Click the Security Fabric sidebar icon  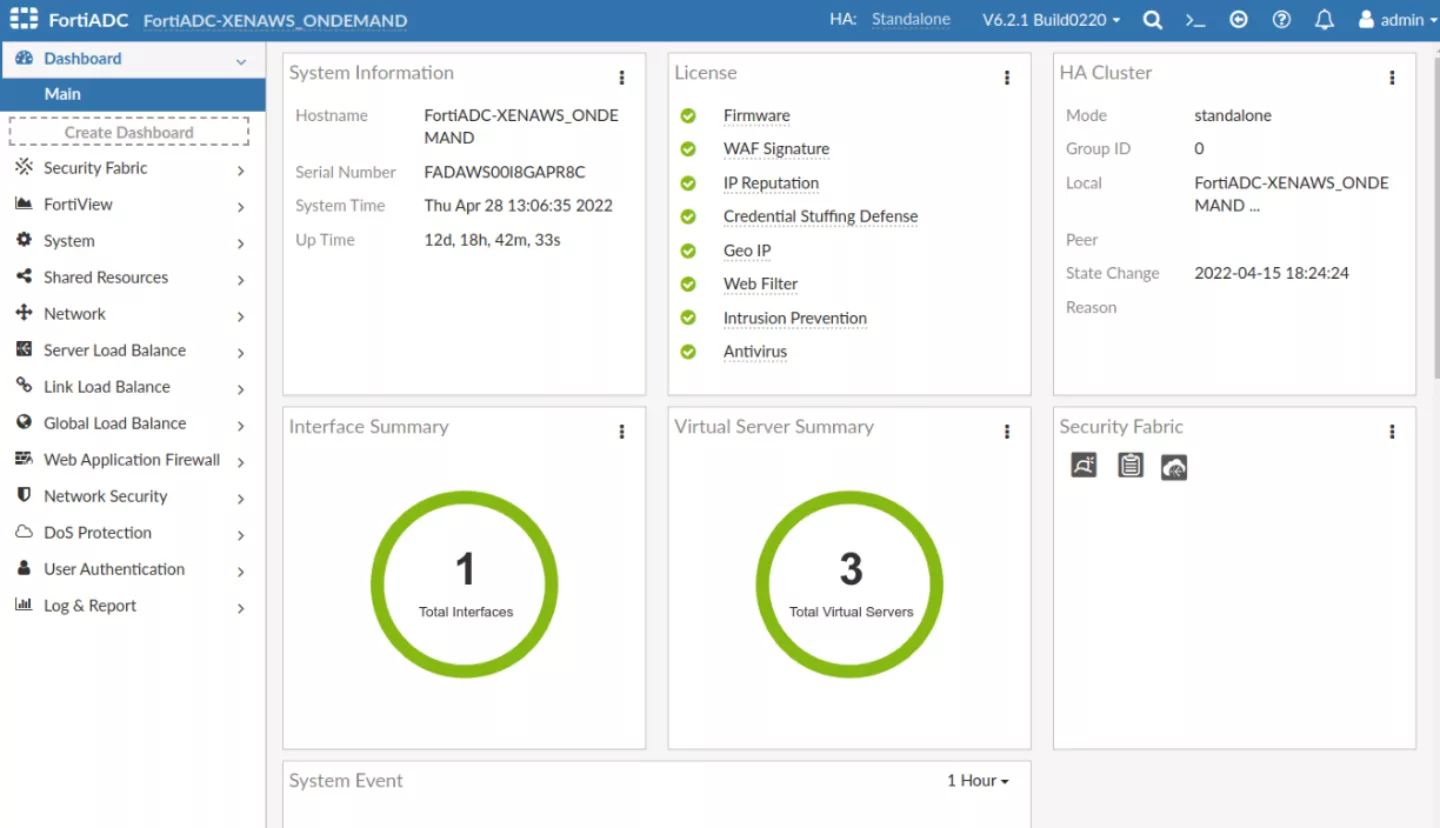pos(24,167)
